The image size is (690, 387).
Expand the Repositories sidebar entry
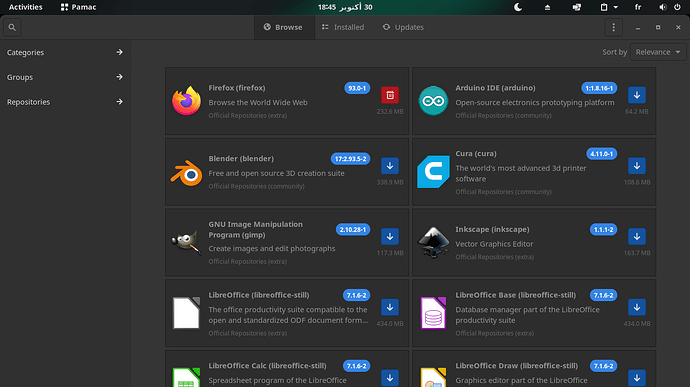(x=65, y=102)
